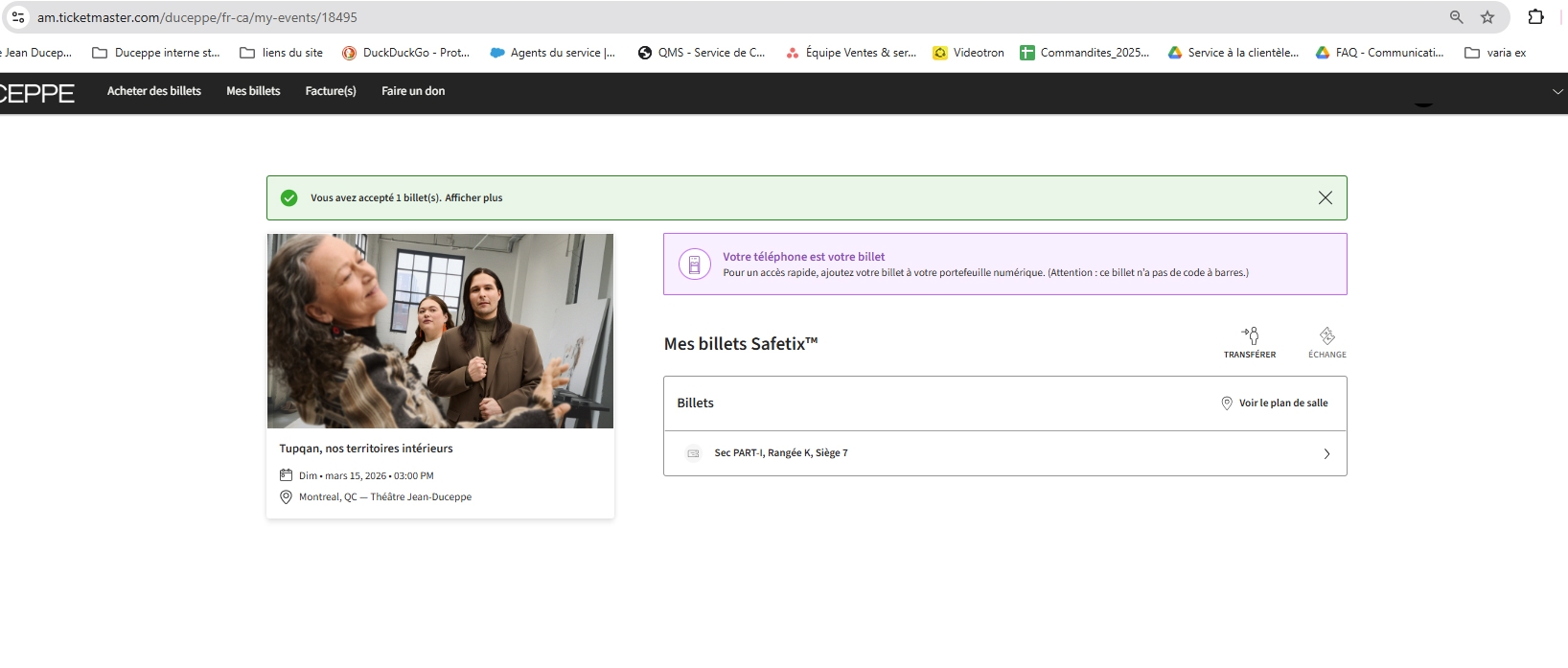Click the "Faire un don" link
The image size is (1568, 668).
pyautogui.click(x=413, y=91)
